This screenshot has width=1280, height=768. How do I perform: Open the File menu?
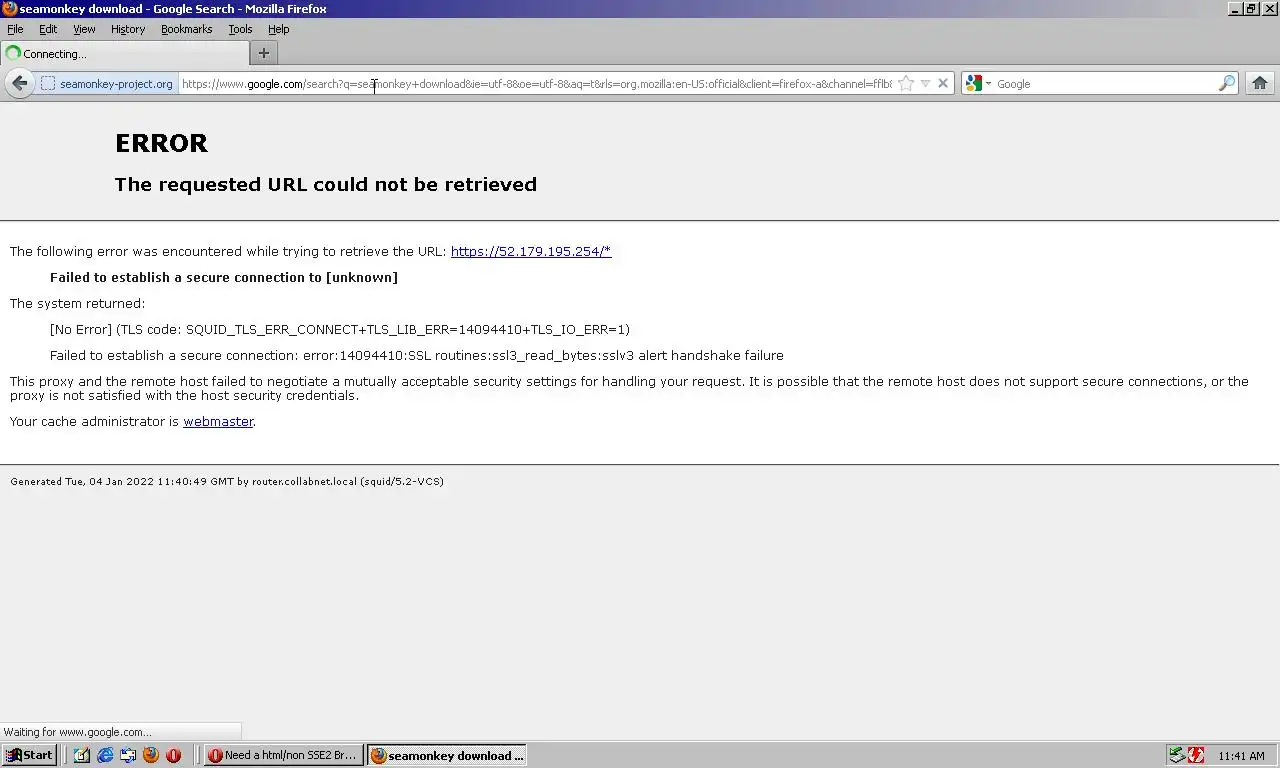15,29
